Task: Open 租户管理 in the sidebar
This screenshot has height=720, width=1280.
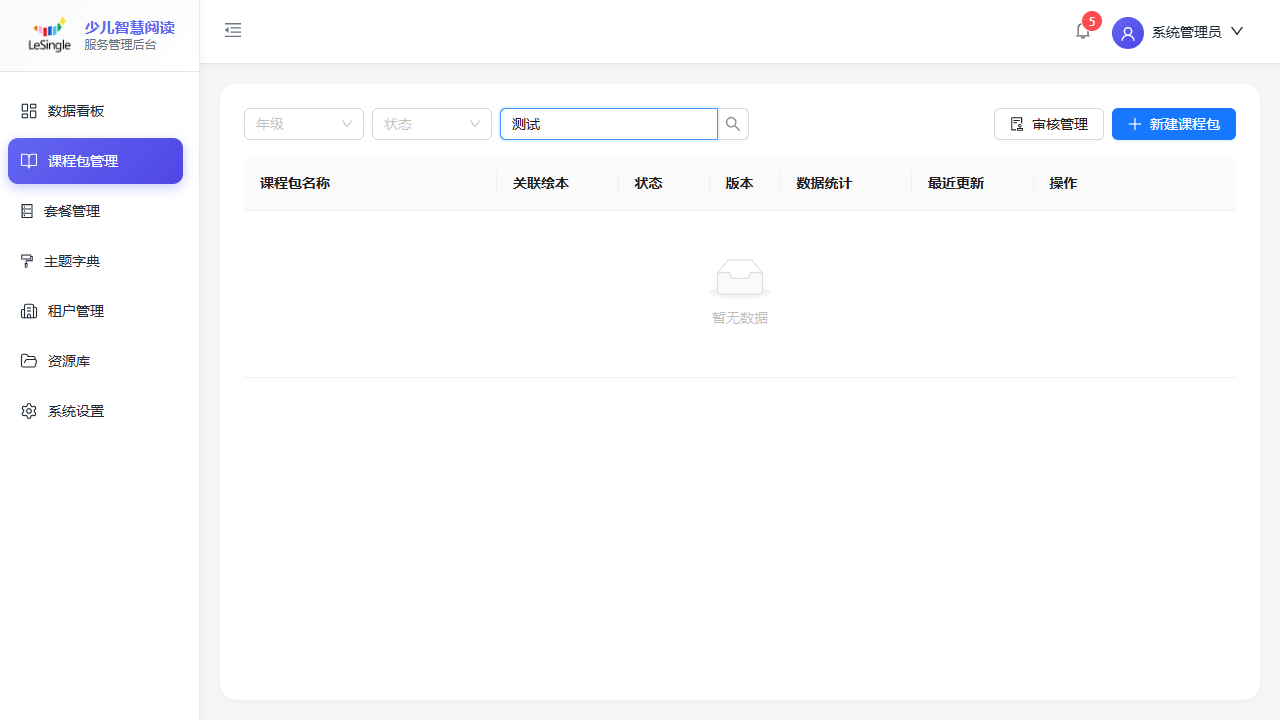Action: (x=76, y=311)
